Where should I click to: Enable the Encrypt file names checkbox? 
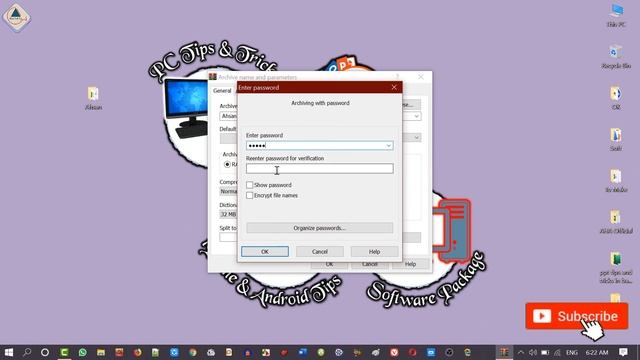(x=249, y=196)
